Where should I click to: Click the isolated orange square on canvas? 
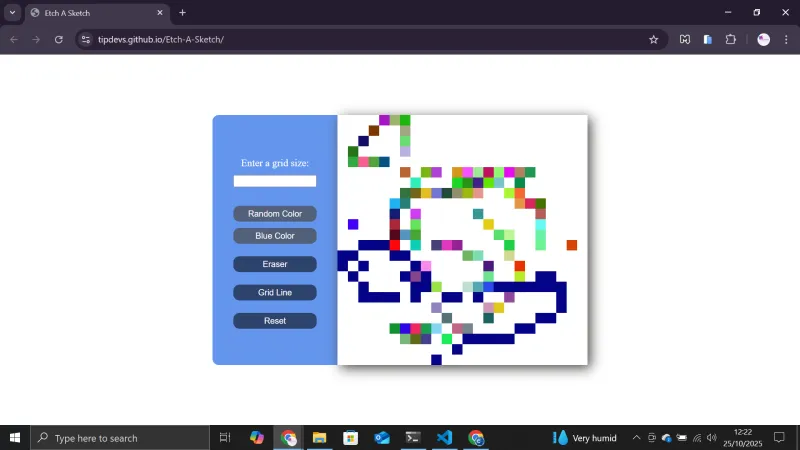(571, 245)
